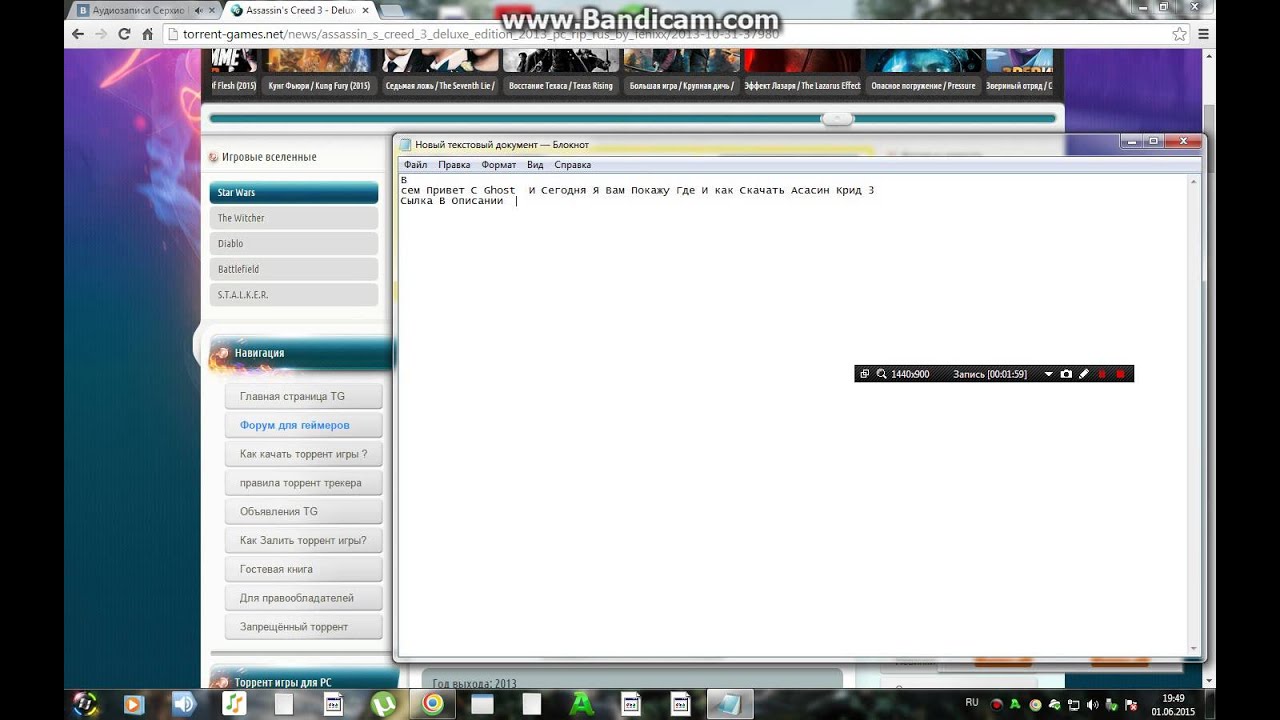
Task: Click the Chrome back arrow
Action: [x=78, y=33]
